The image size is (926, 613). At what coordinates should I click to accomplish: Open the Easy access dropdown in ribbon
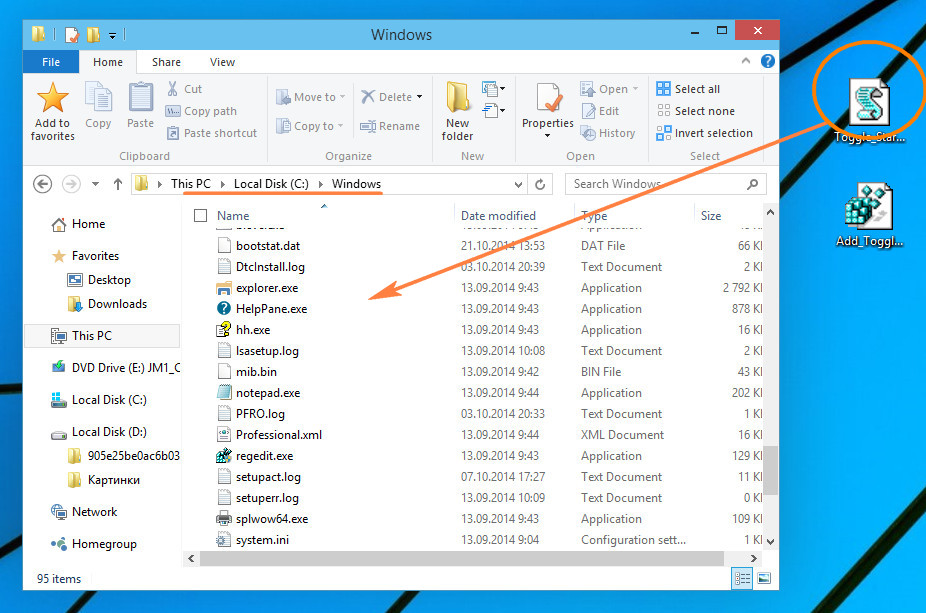tap(494, 110)
